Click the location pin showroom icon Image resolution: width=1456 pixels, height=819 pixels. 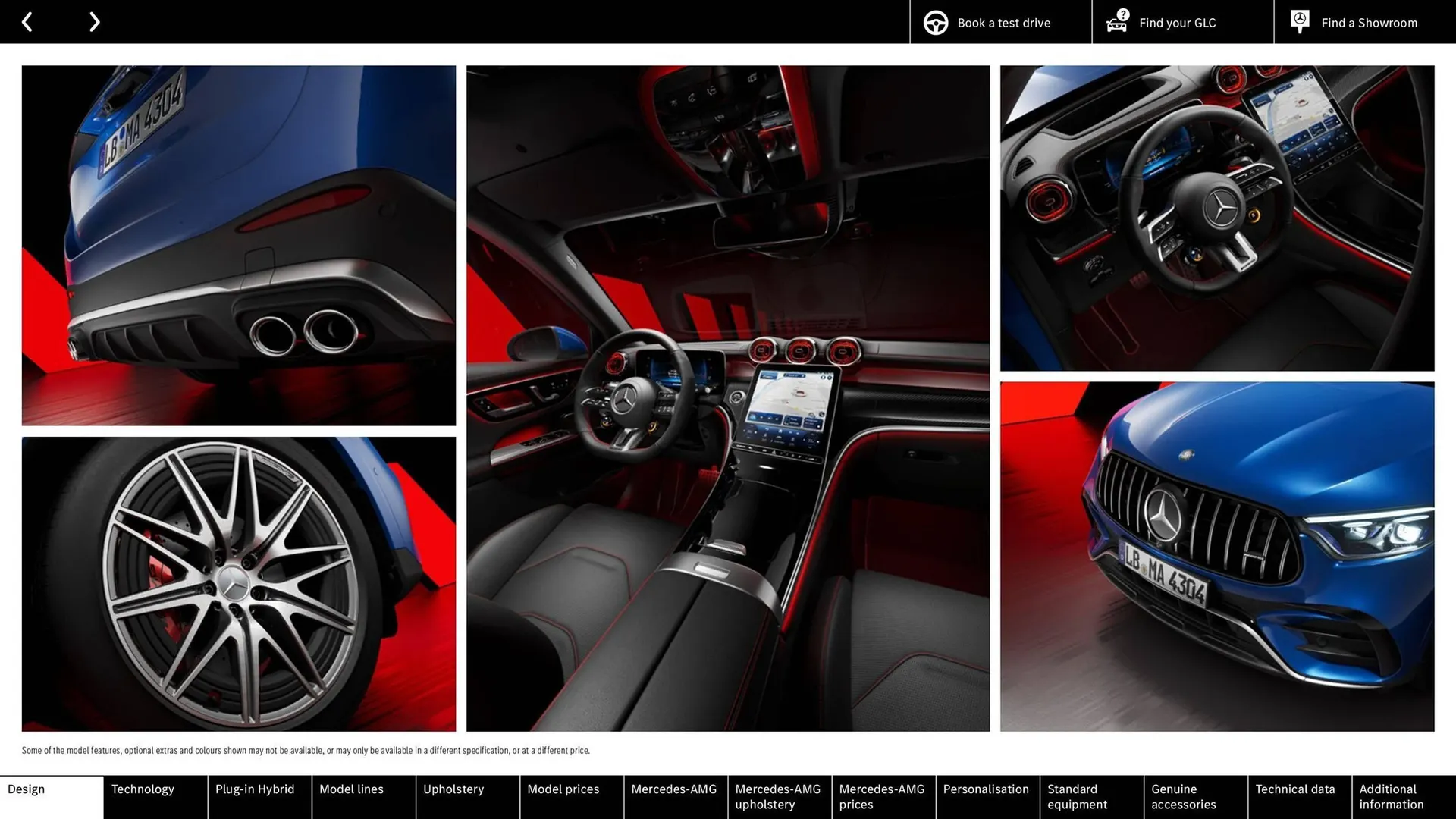[x=1299, y=20]
